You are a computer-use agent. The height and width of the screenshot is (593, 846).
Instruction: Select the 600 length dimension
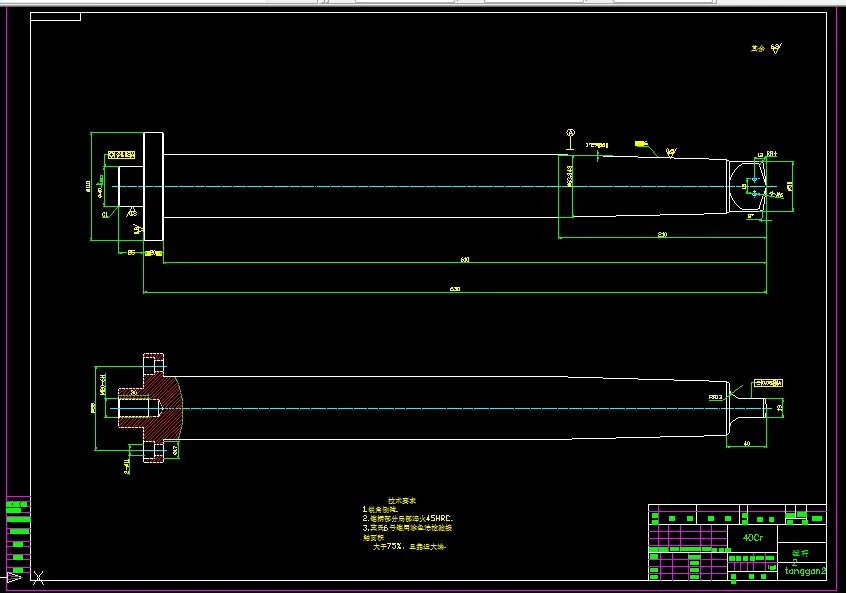point(465,260)
